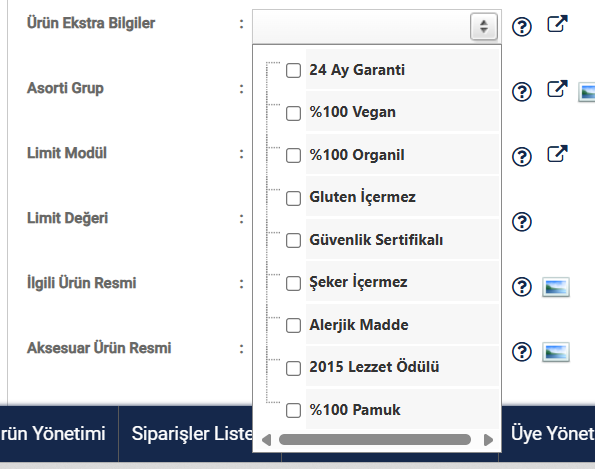Select Şeker İçermez checkbox
The image size is (595, 469).
click(x=293, y=283)
